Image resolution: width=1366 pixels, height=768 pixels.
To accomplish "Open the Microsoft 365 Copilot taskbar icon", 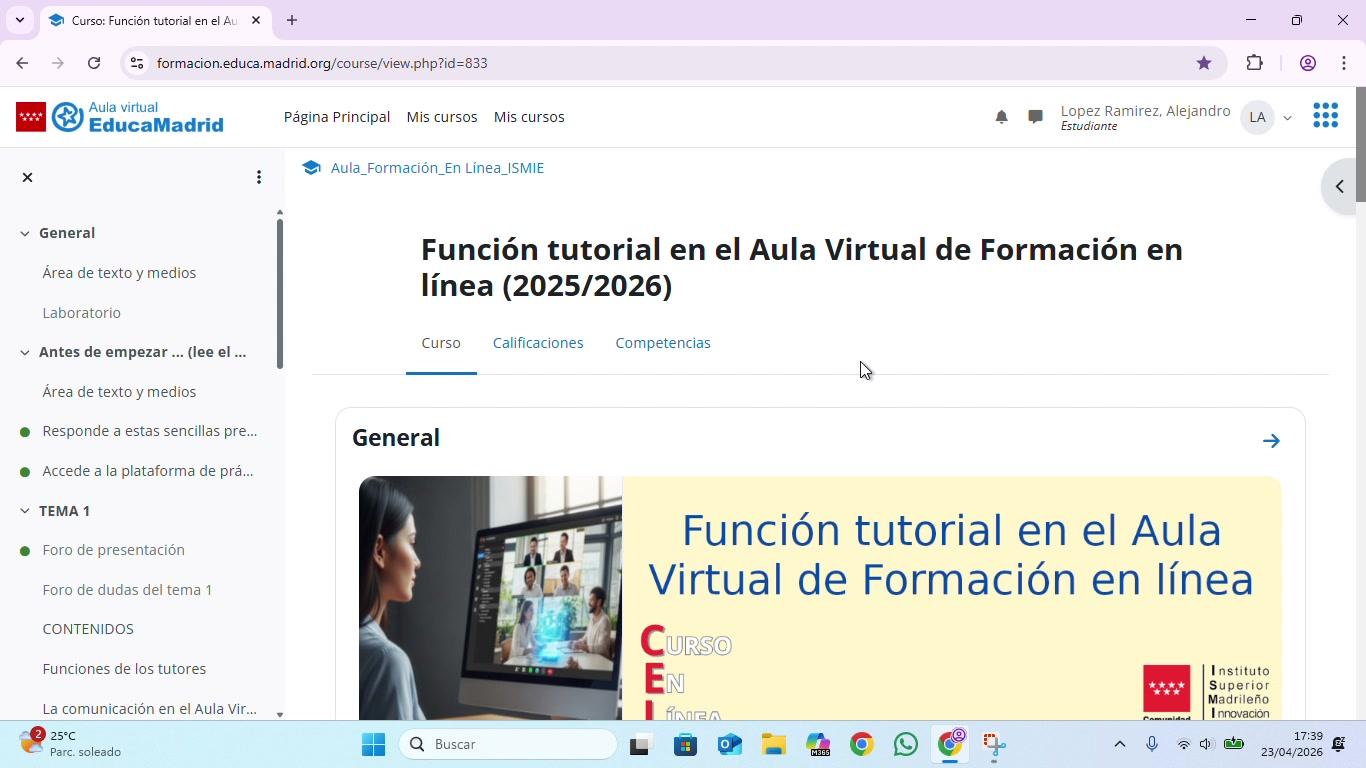I will click(x=818, y=744).
